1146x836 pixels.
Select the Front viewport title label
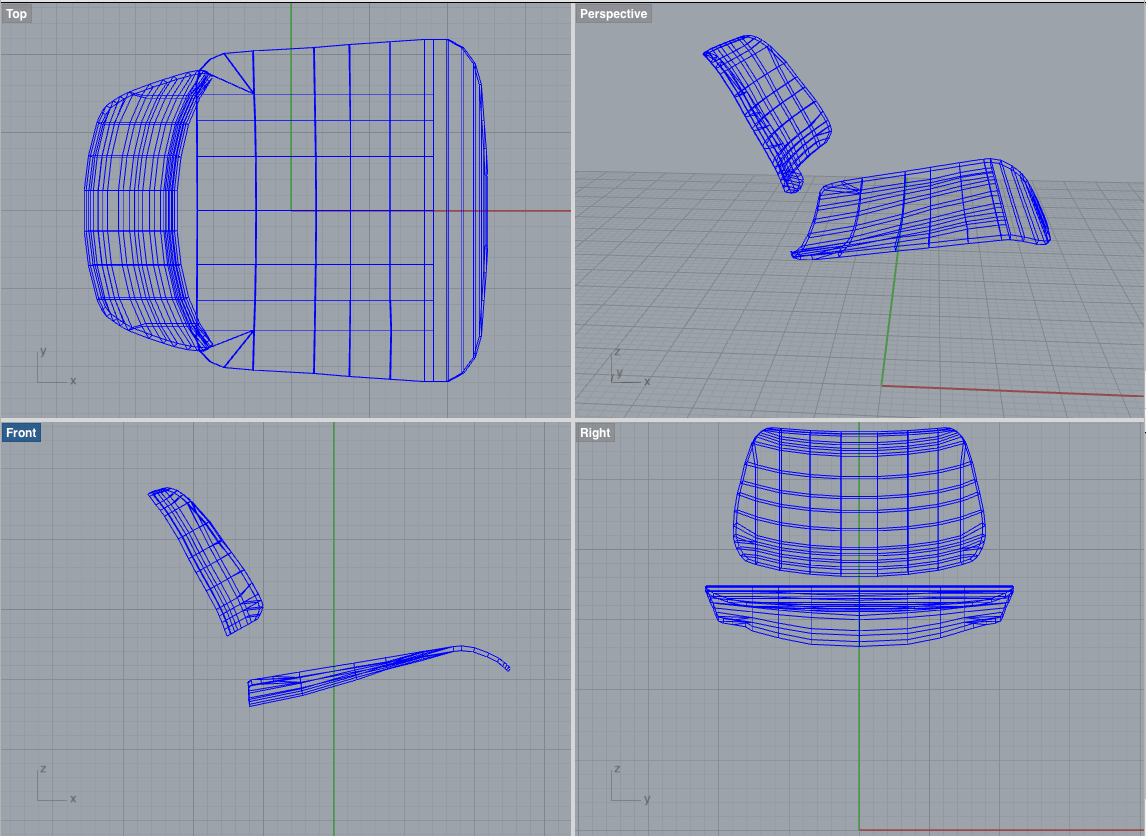coord(21,433)
